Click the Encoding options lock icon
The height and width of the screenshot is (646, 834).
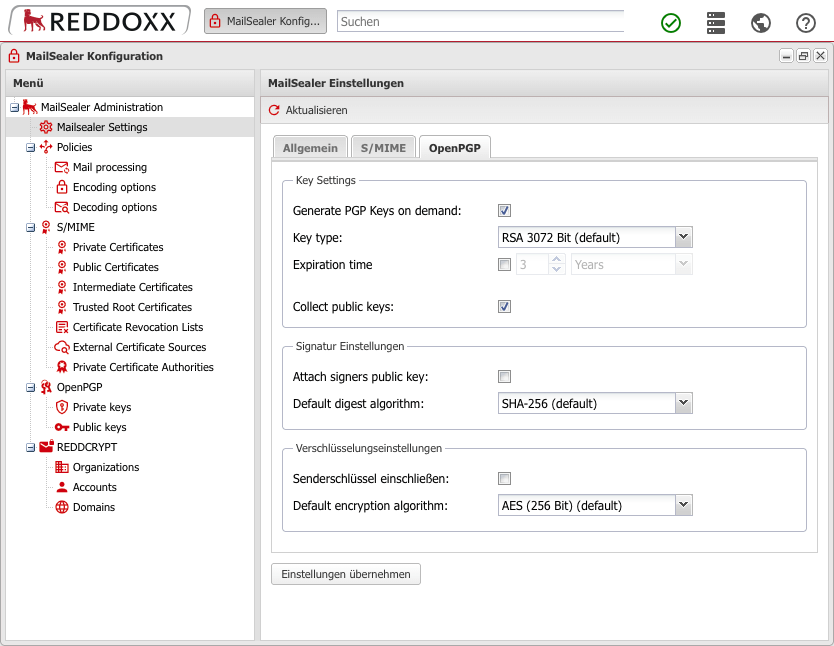pyautogui.click(x=62, y=187)
